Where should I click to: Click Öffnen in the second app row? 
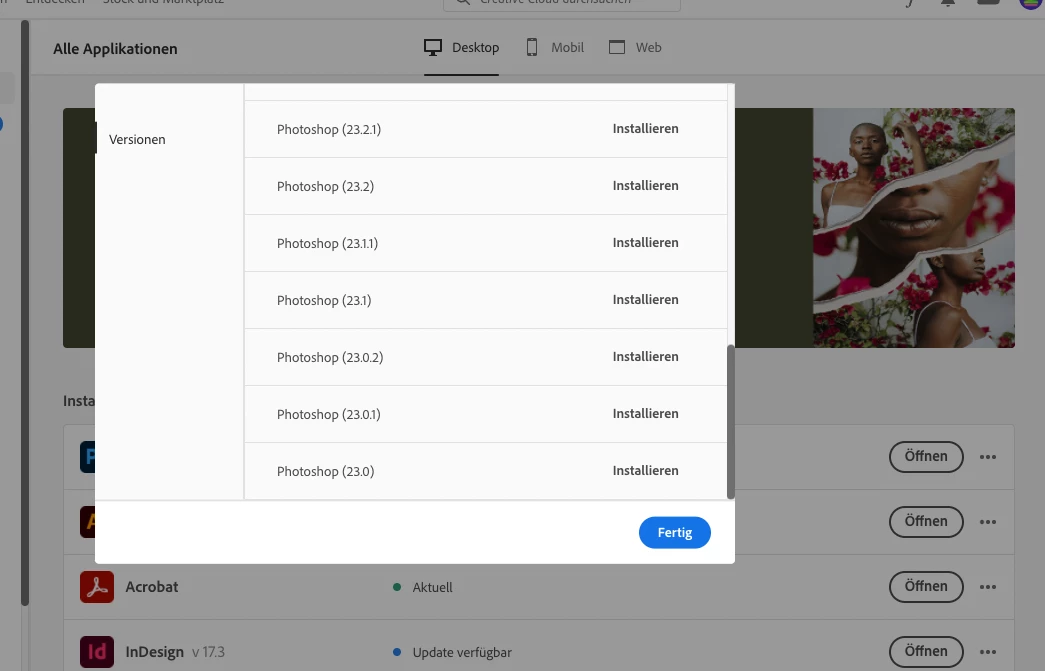pos(926,521)
